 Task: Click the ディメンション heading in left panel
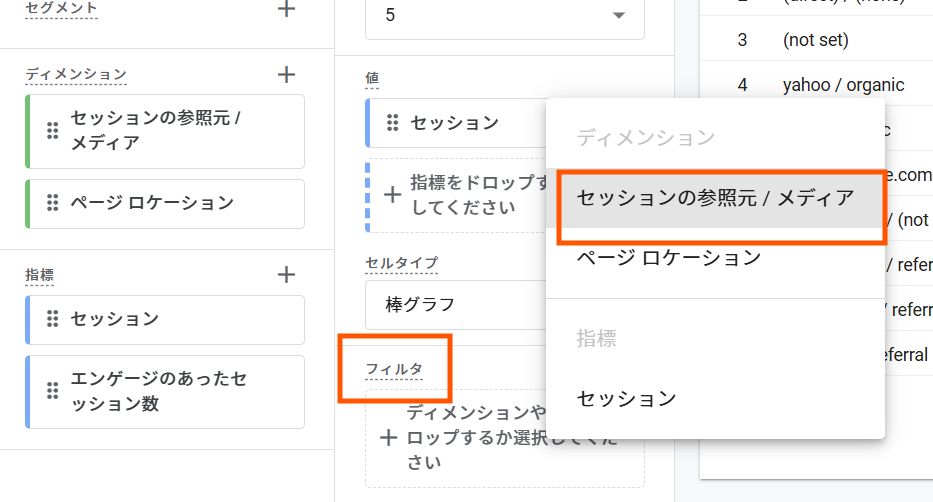[x=76, y=74]
